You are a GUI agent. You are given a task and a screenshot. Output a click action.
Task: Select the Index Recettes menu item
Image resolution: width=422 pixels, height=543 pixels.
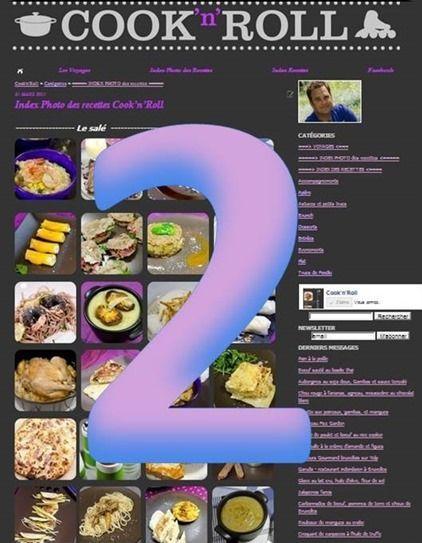tap(290, 70)
